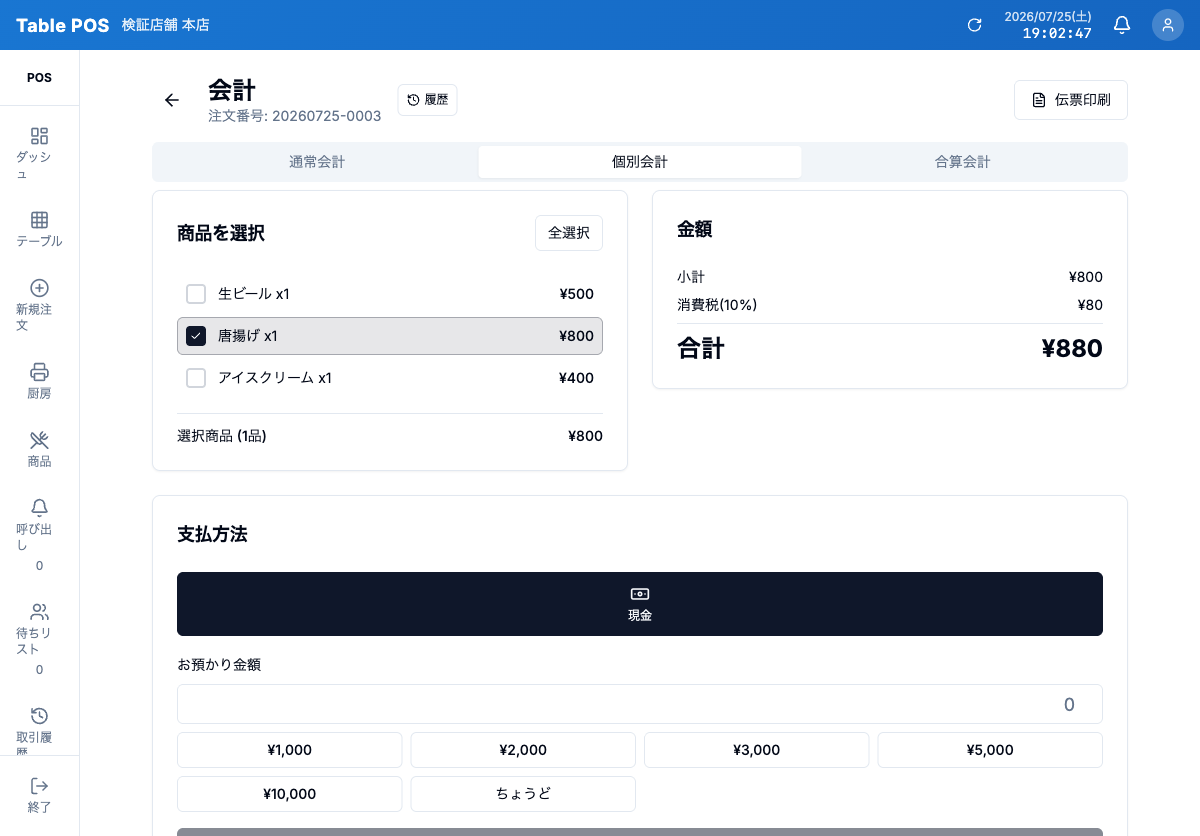Click the 合計 total ¥880 amount
1200x836 pixels.
point(1072,348)
